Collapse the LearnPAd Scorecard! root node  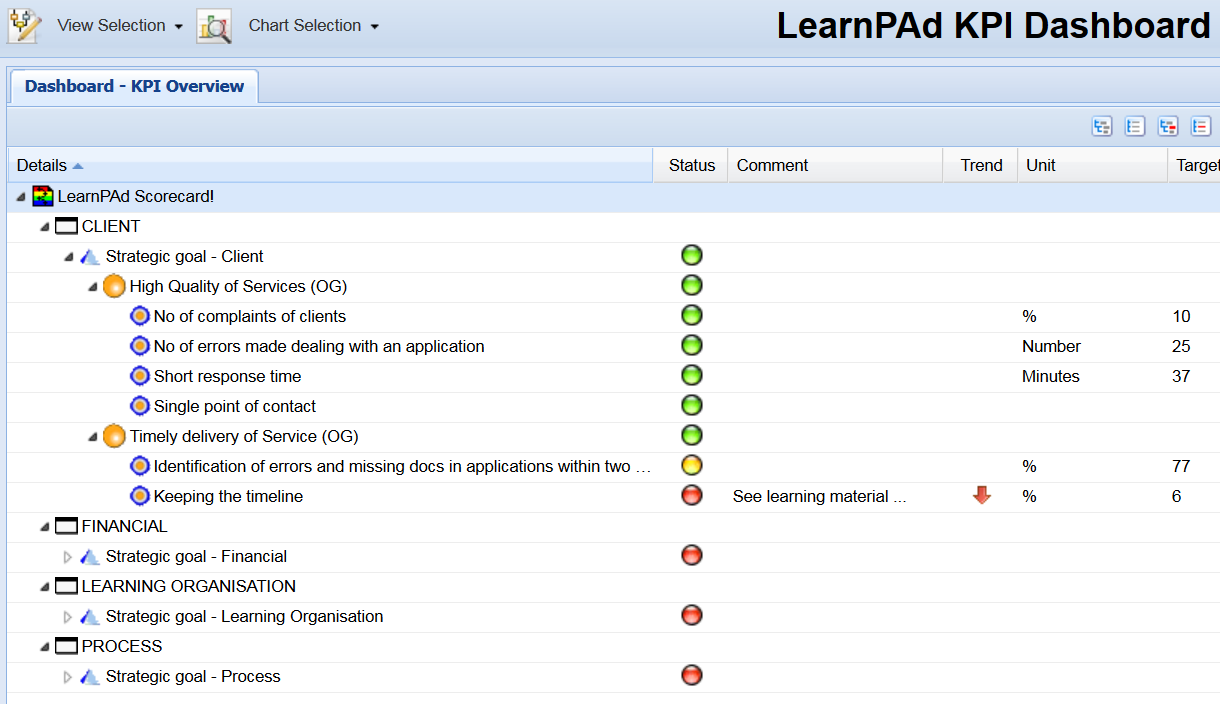pos(22,197)
